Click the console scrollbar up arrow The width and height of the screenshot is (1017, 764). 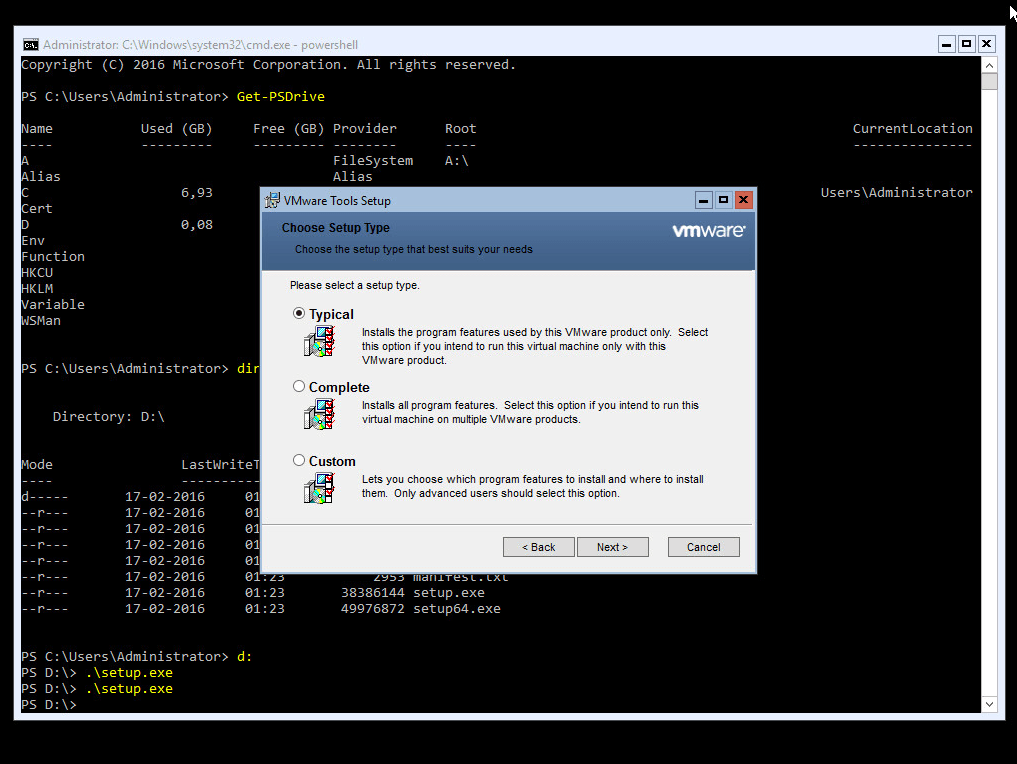tap(989, 65)
